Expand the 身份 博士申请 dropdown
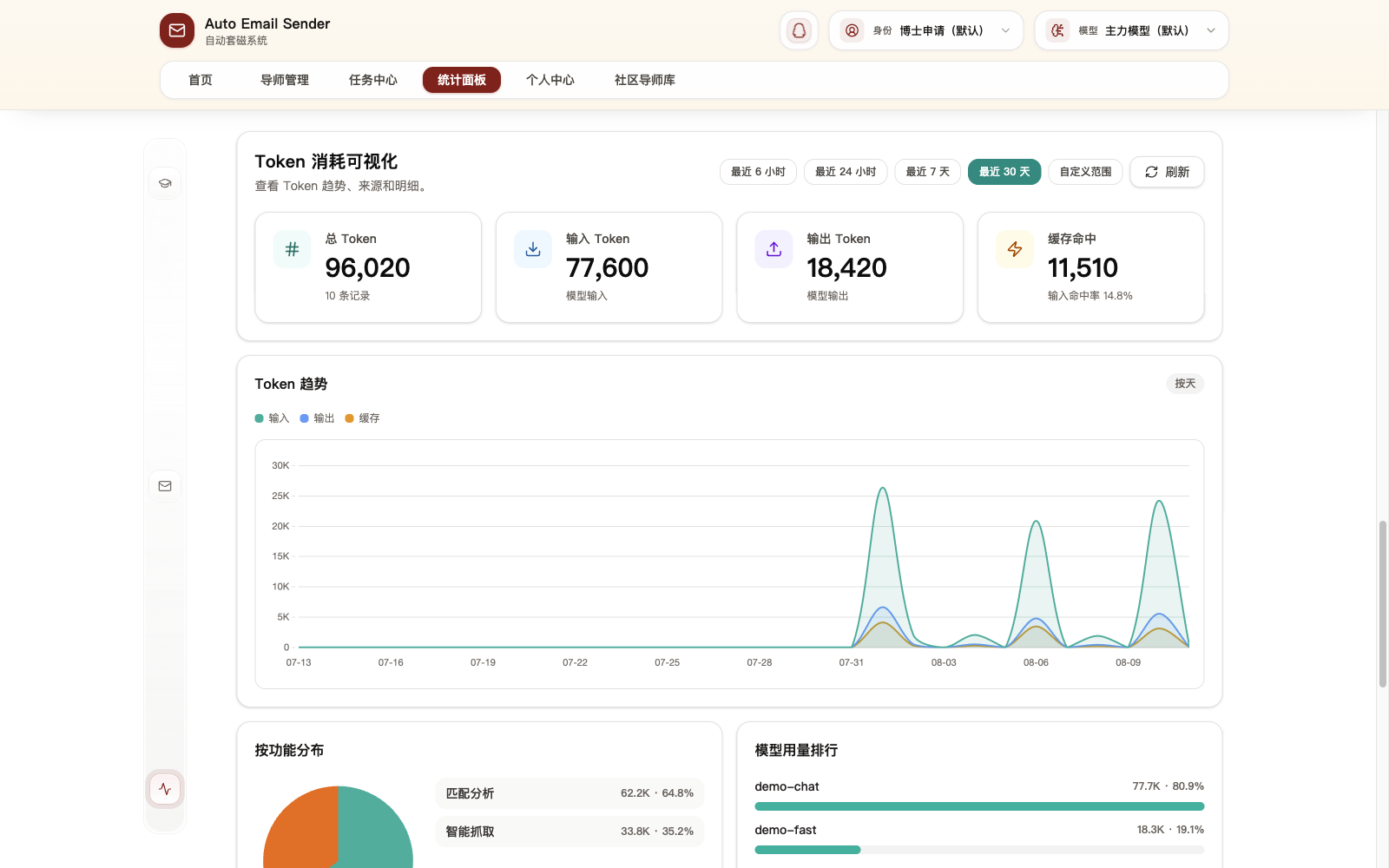 926,30
